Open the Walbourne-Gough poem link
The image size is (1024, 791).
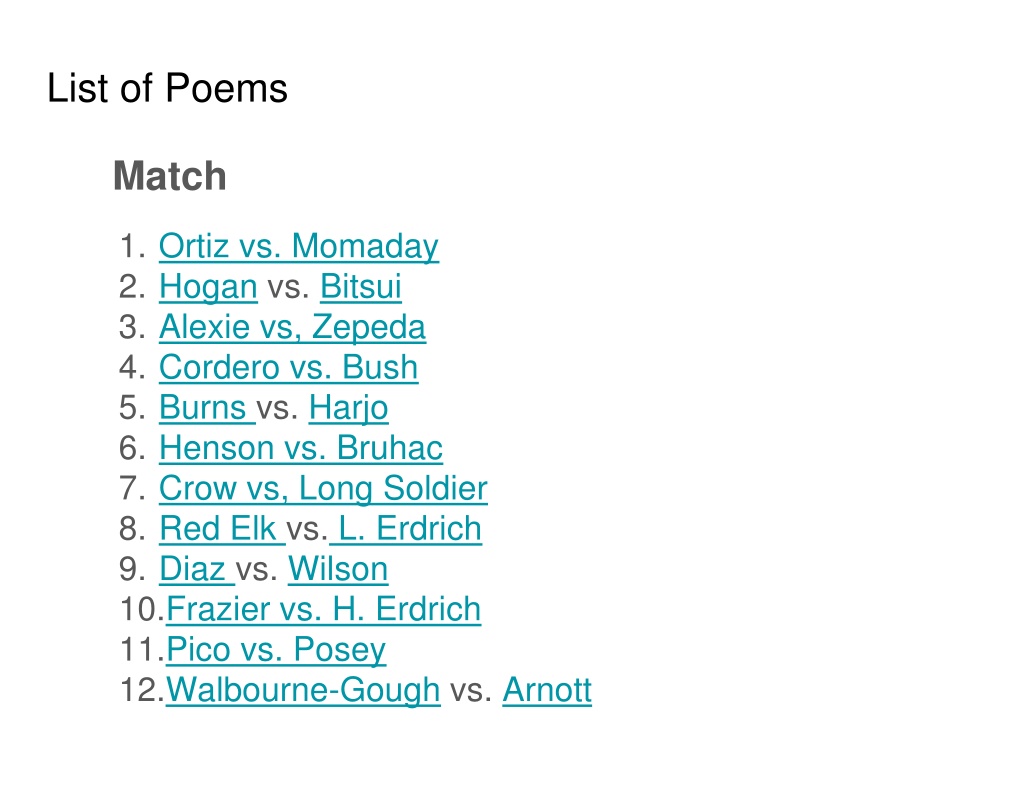tap(303, 690)
